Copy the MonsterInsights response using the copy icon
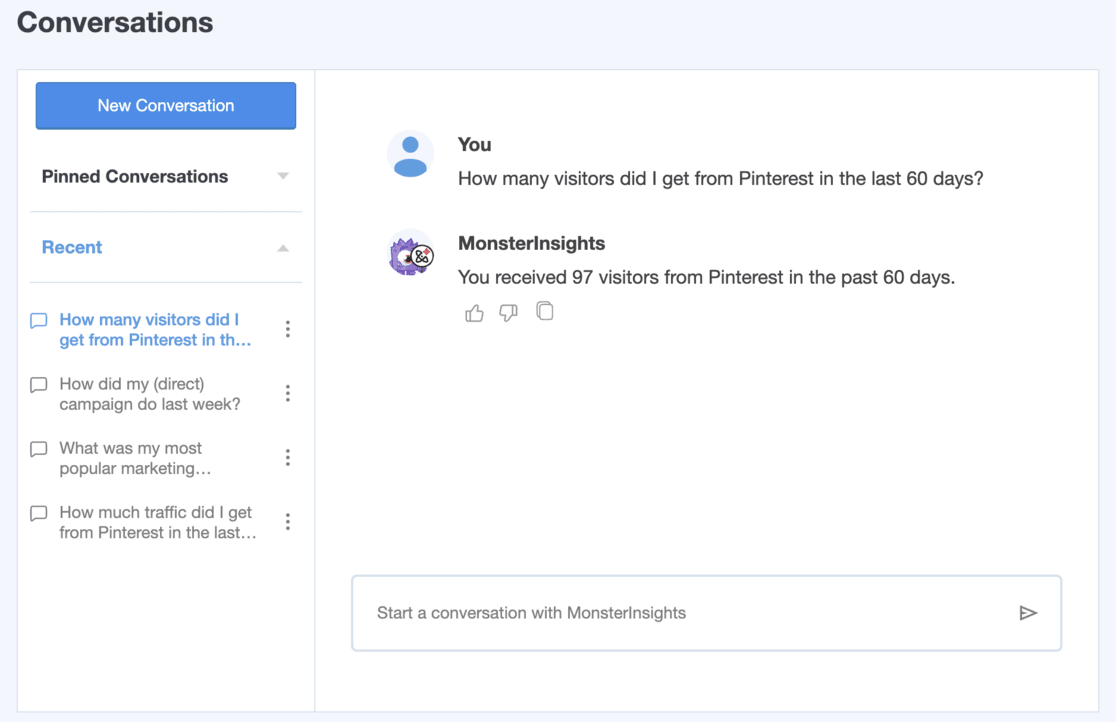 545,311
